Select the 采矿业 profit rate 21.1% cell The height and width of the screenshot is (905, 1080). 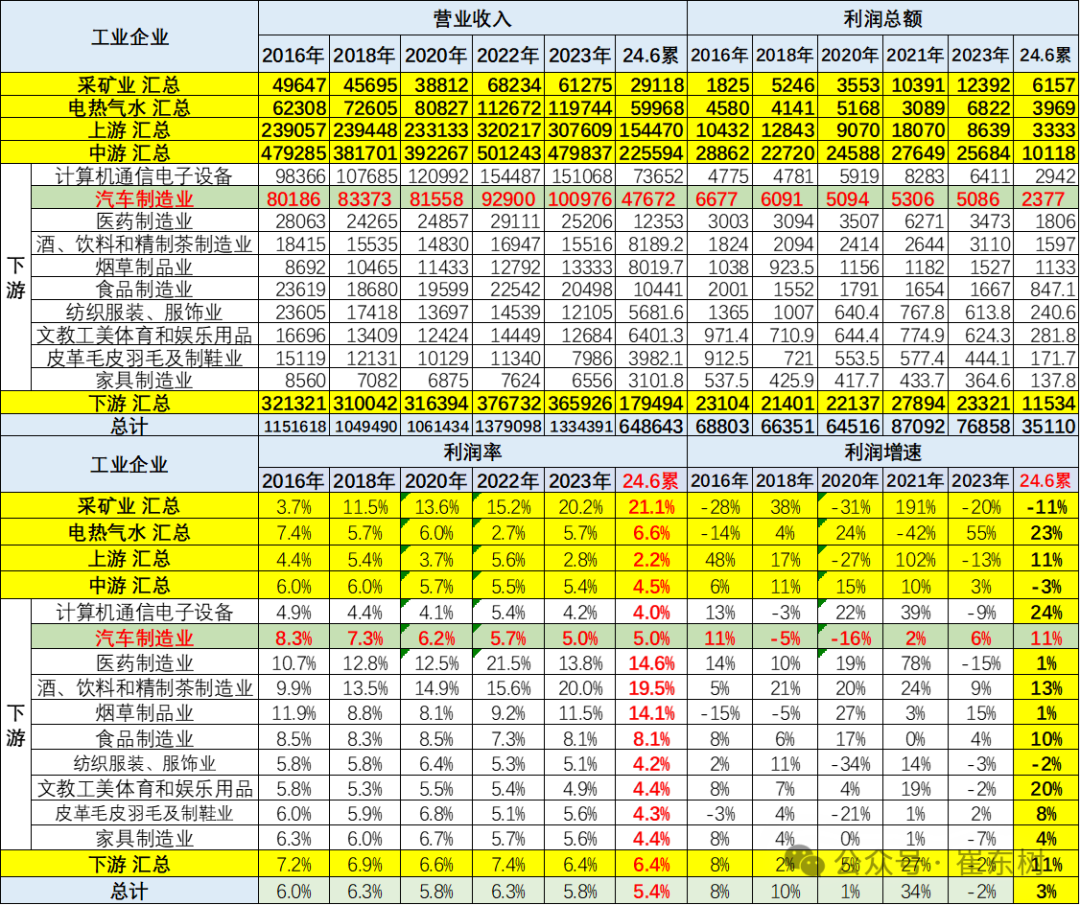(x=651, y=507)
